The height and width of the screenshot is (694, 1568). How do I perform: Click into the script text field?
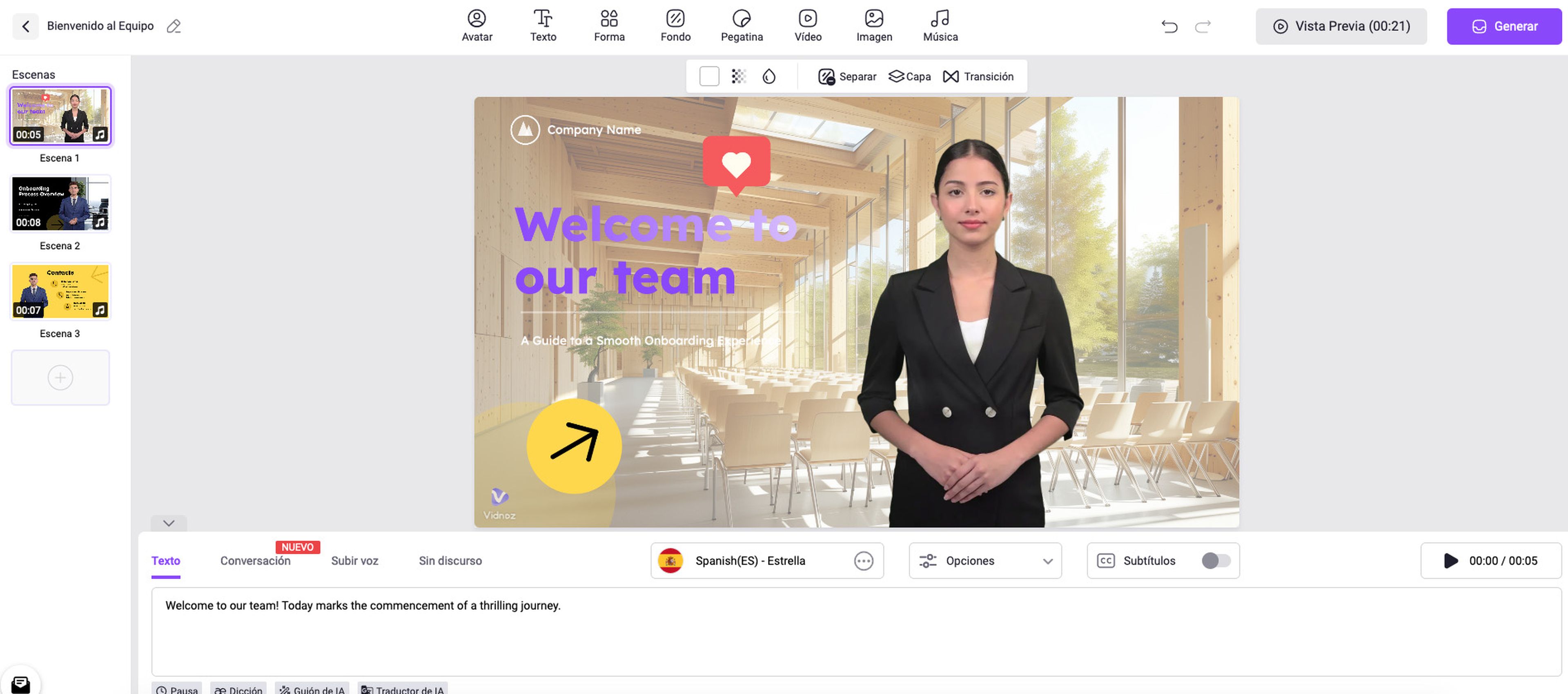coord(856,631)
